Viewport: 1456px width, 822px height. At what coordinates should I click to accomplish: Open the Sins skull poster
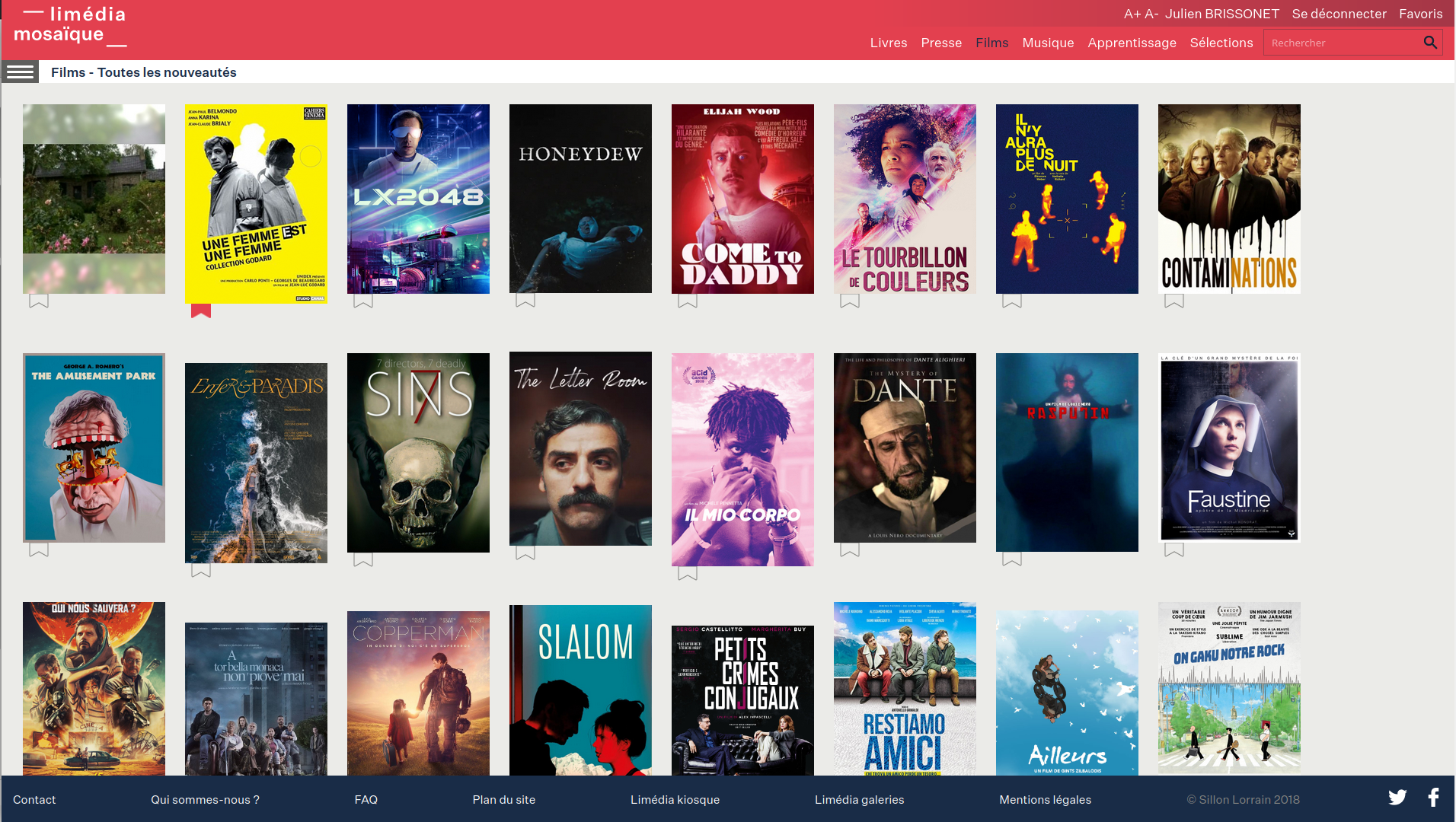[x=418, y=453]
